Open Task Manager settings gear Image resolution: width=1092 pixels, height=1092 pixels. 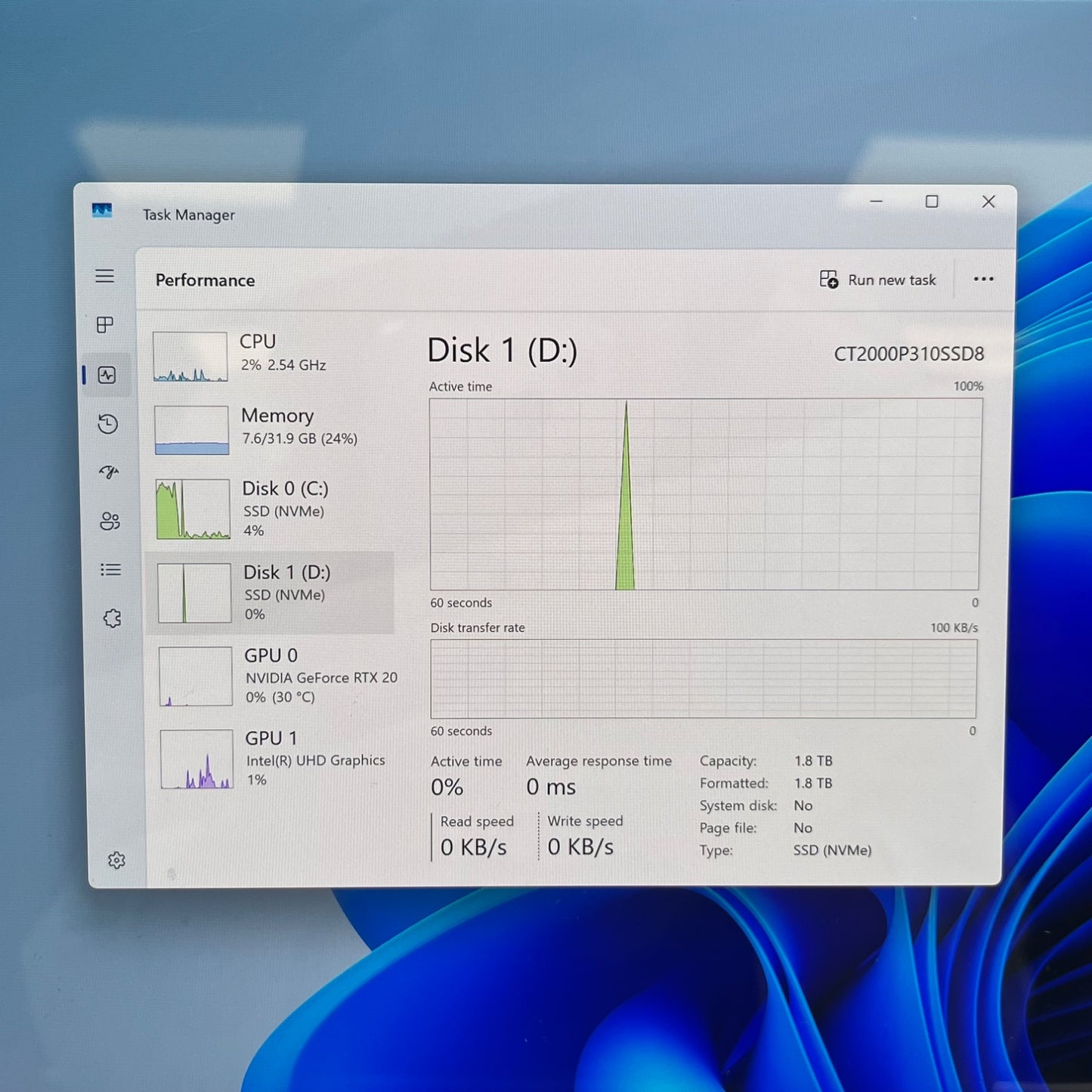(116, 860)
